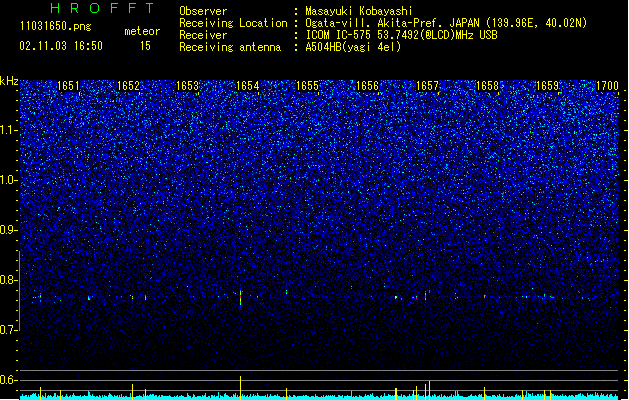The image size is (629, 400).
Task: Click the 'Receiving antenna' label
Action: click(x=230, y=47)
